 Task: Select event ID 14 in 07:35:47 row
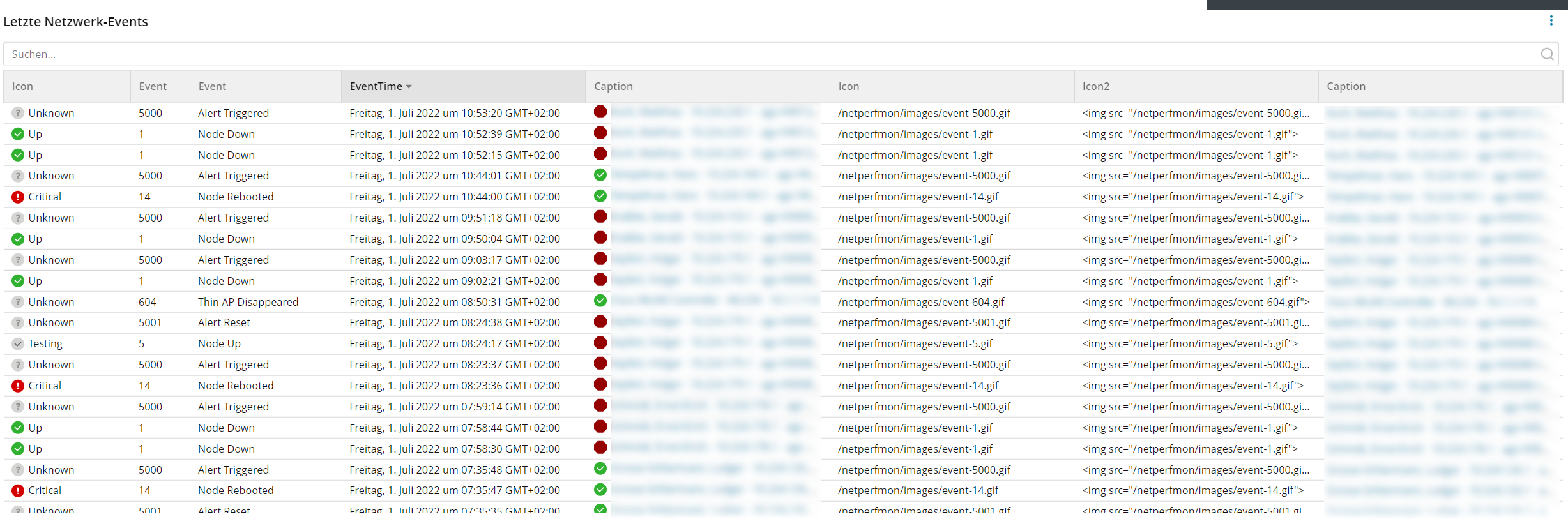point(144,490)
